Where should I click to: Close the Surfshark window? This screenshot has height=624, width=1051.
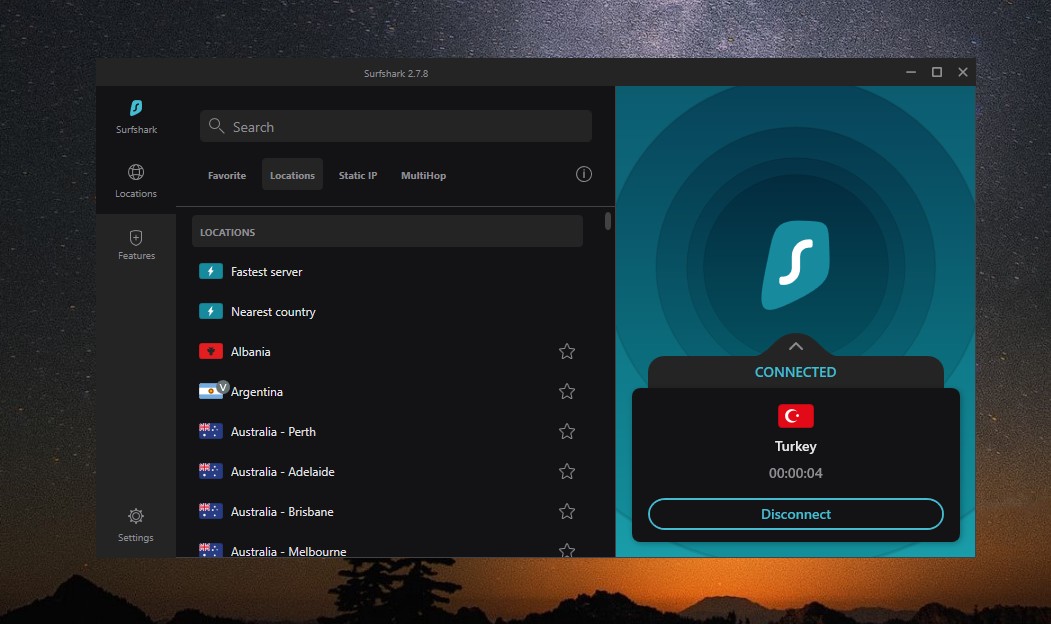coord(963,72)
